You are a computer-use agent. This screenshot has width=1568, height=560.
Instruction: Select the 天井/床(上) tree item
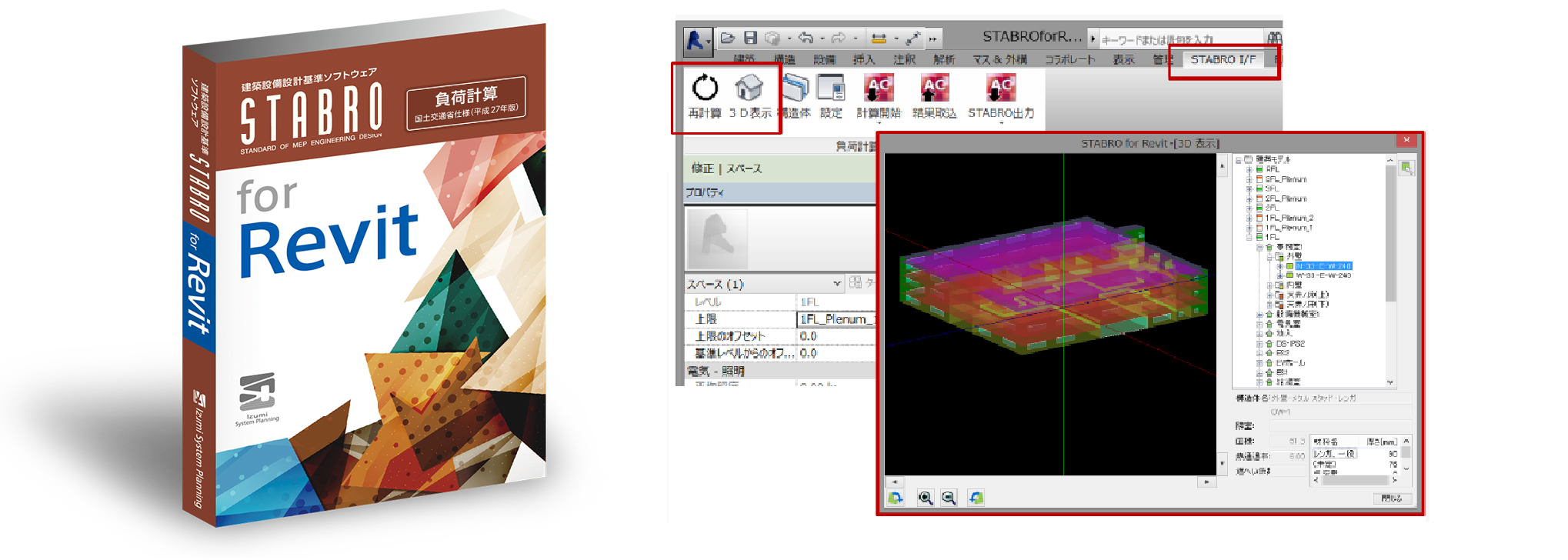1307,295
